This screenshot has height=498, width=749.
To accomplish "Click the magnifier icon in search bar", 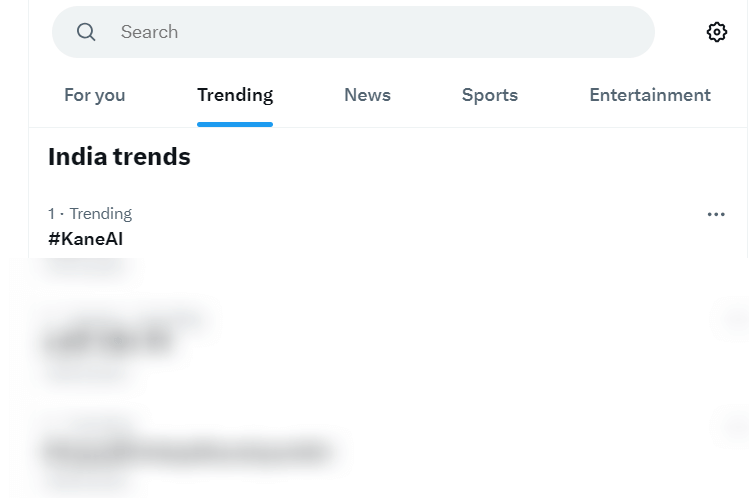I will [87, 32].
